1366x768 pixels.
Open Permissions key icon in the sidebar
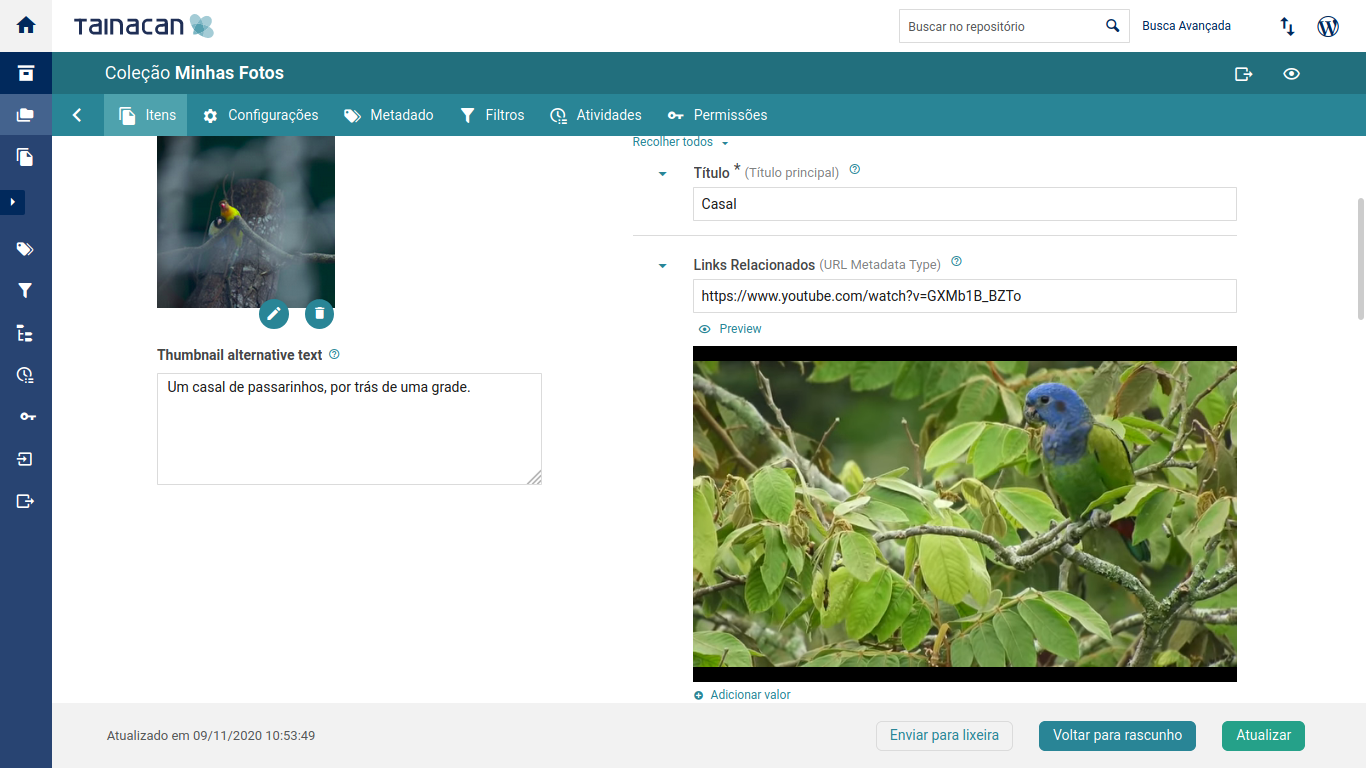coord(26,417)
